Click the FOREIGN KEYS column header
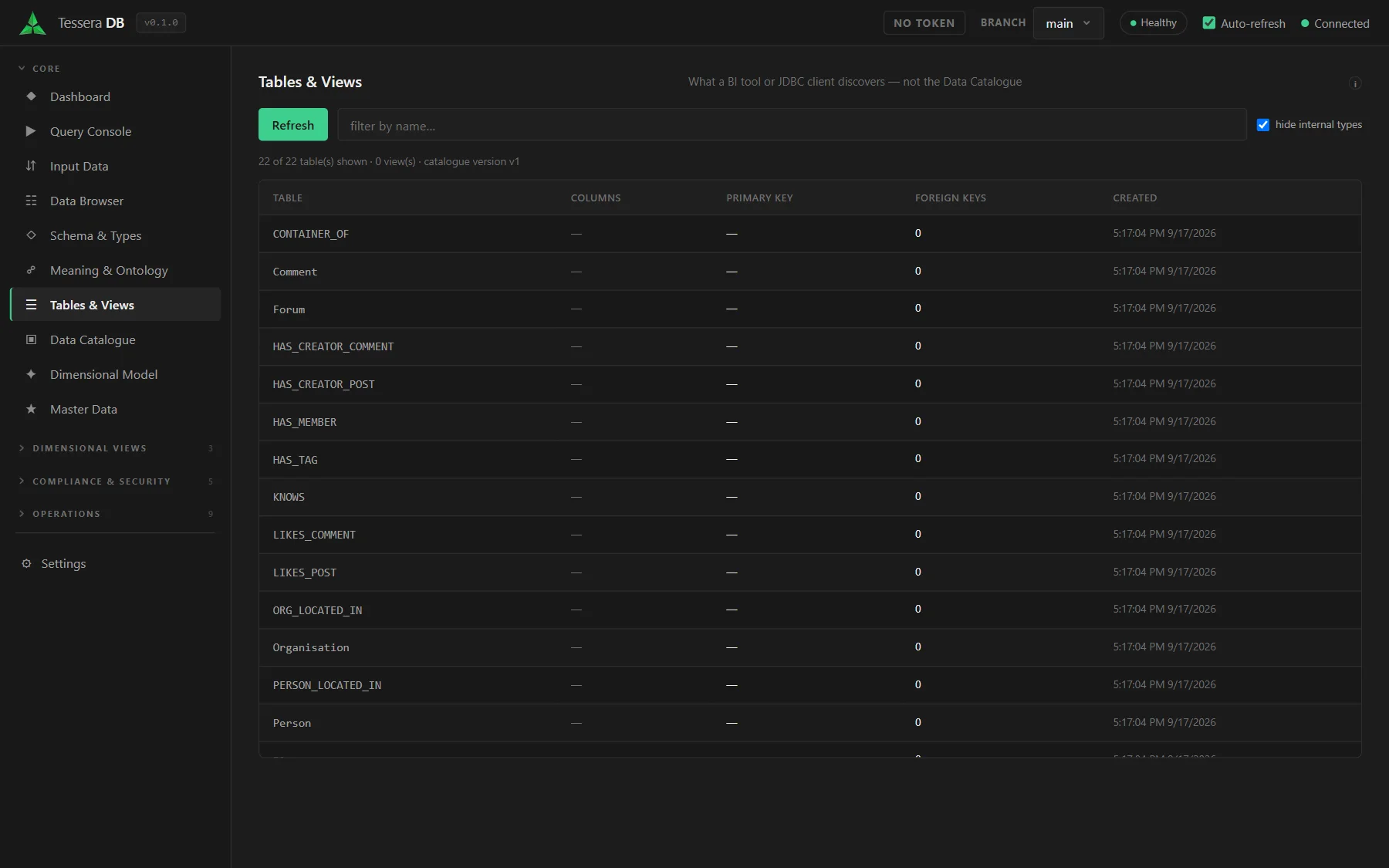Viewport: 1389px width, 868px height. 950,198
